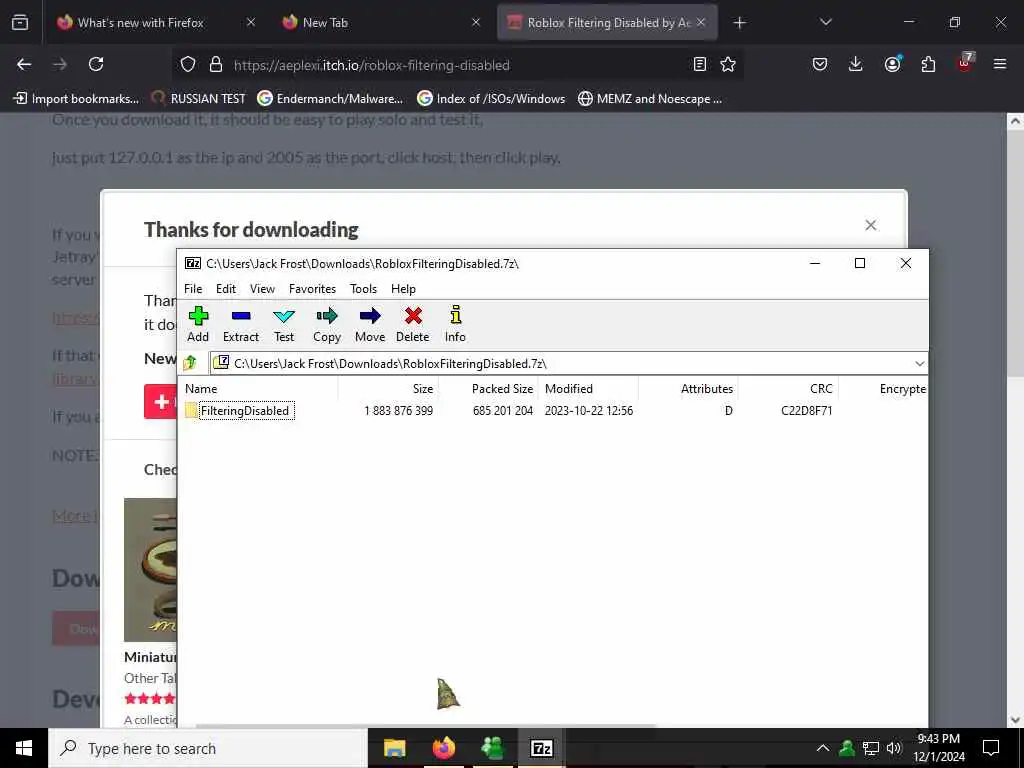1024x768 pixels.
Task: Open the Endermanch/Malware bookmark
Action: pos(330,99)
